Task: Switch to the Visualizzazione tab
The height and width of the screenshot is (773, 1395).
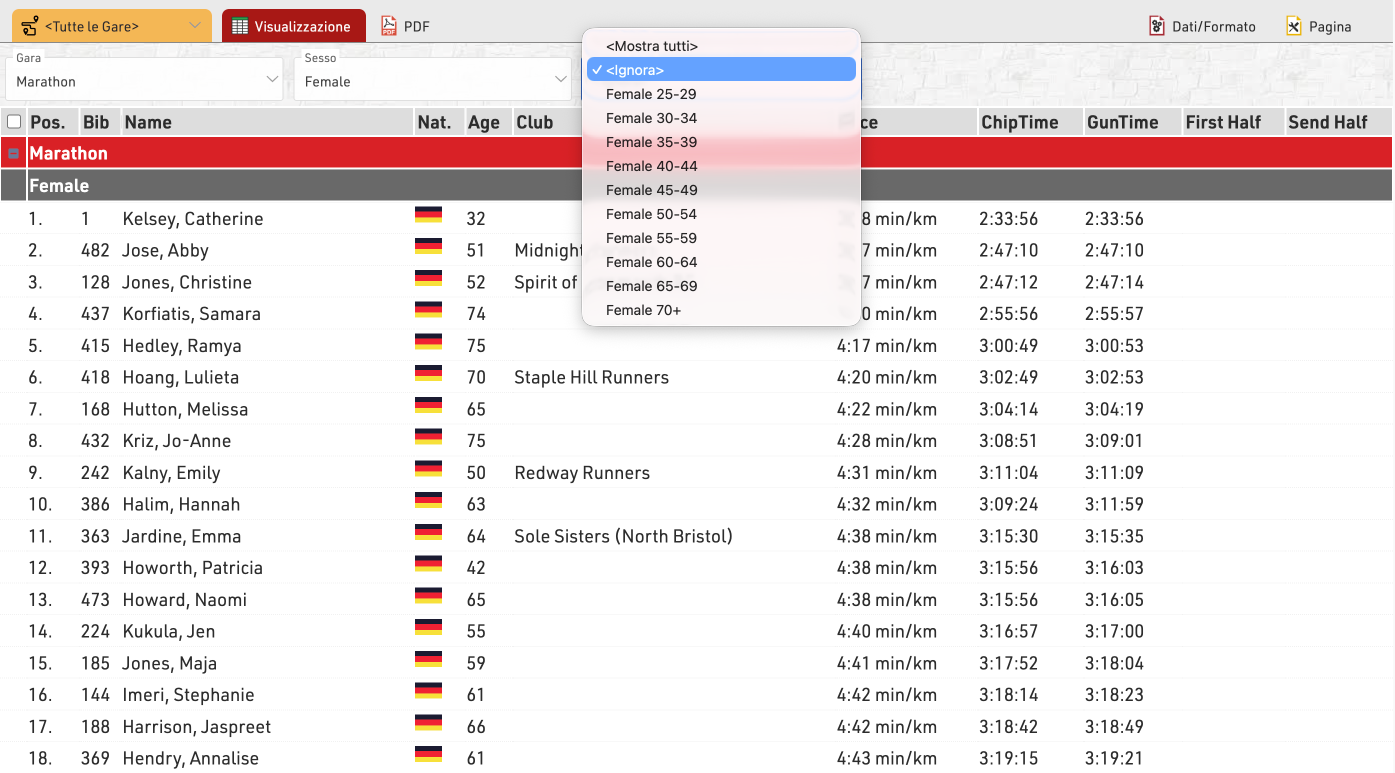Action: click(293, 26)
